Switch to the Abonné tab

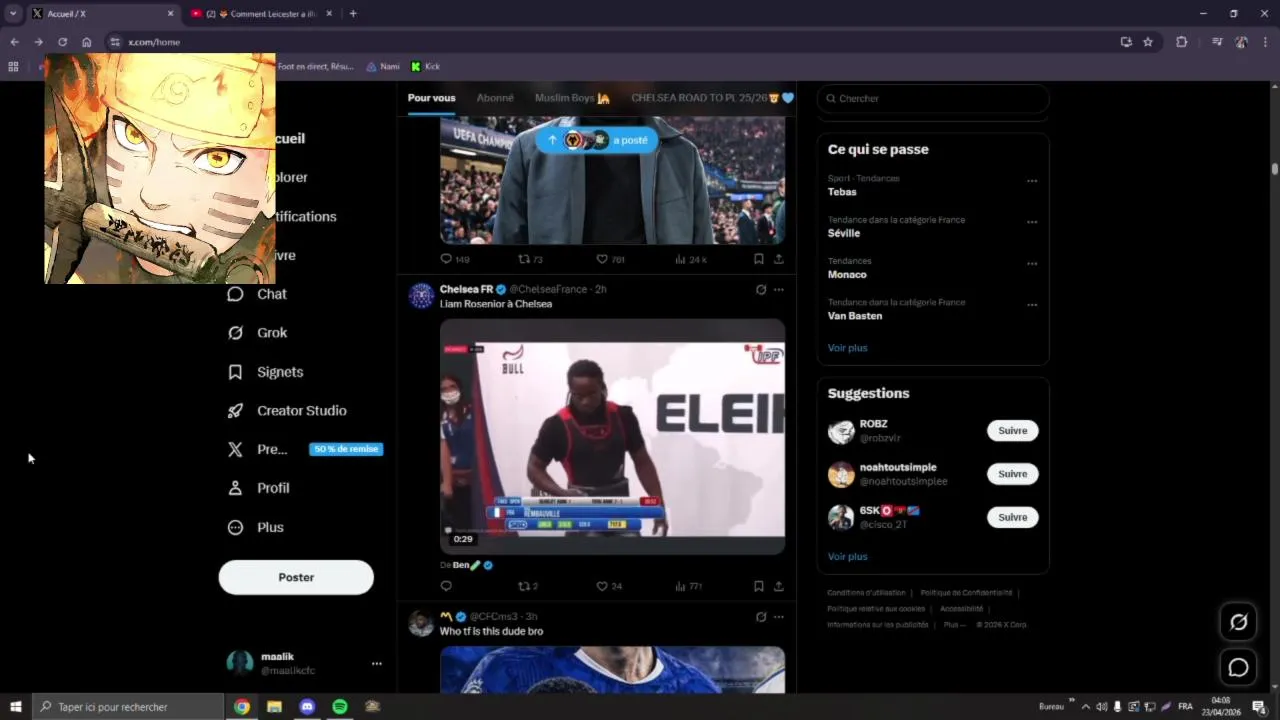(495, 98)
